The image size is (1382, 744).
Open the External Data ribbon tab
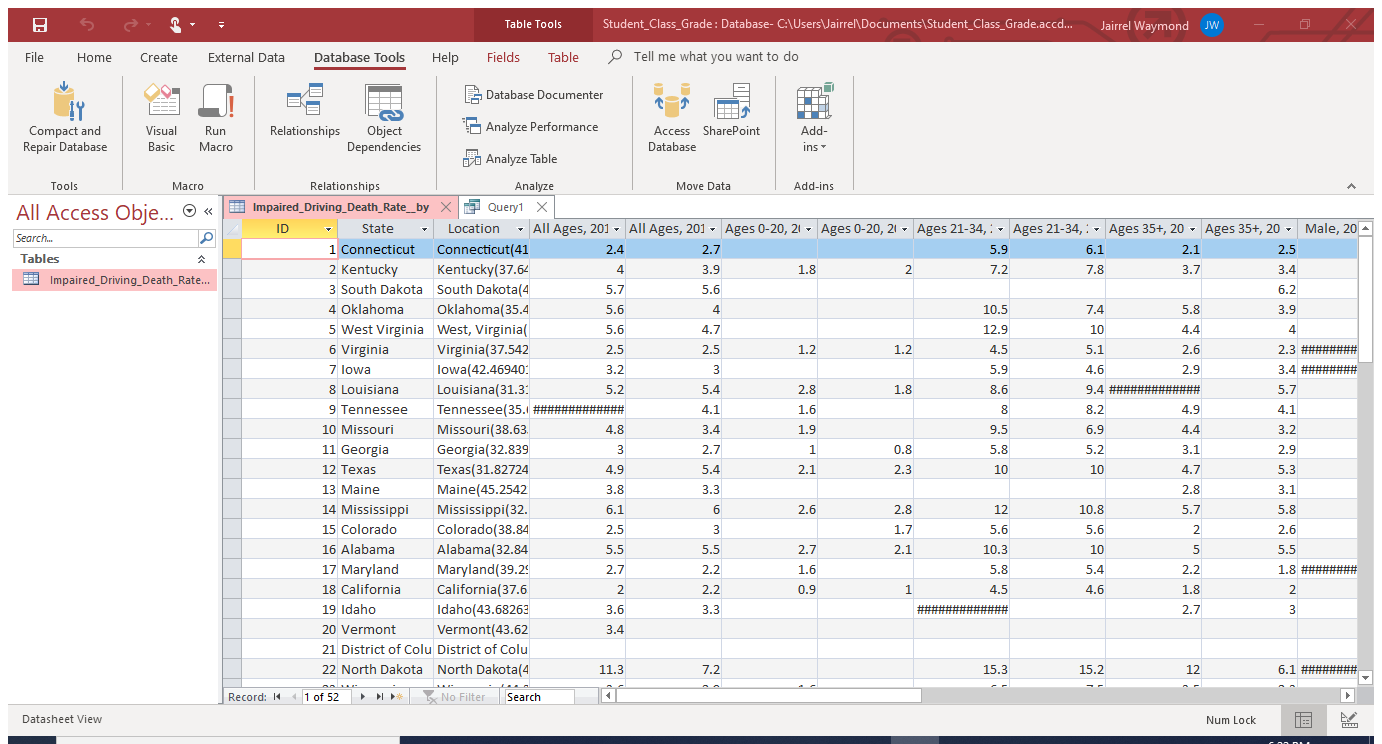(x=246, y=57)
